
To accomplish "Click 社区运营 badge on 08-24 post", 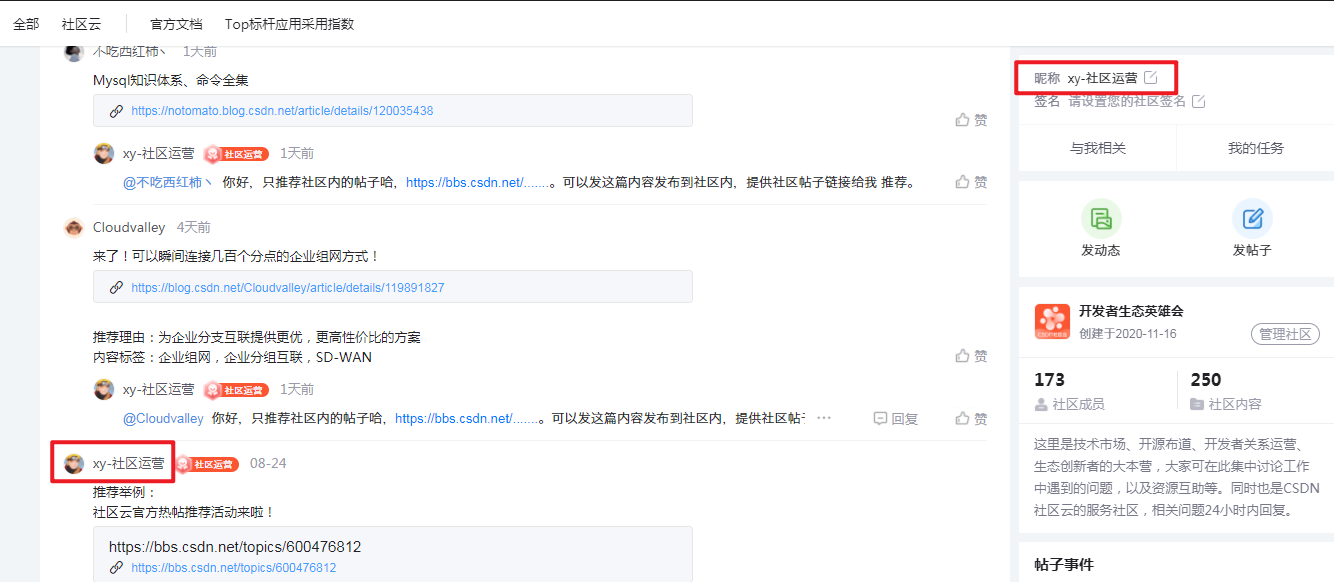I will pos(207,464).
